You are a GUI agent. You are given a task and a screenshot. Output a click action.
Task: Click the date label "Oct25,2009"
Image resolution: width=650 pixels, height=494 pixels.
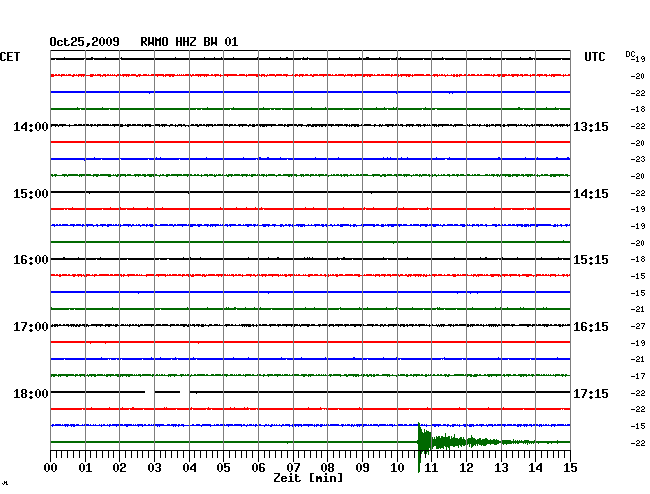(x=85, y=42)
